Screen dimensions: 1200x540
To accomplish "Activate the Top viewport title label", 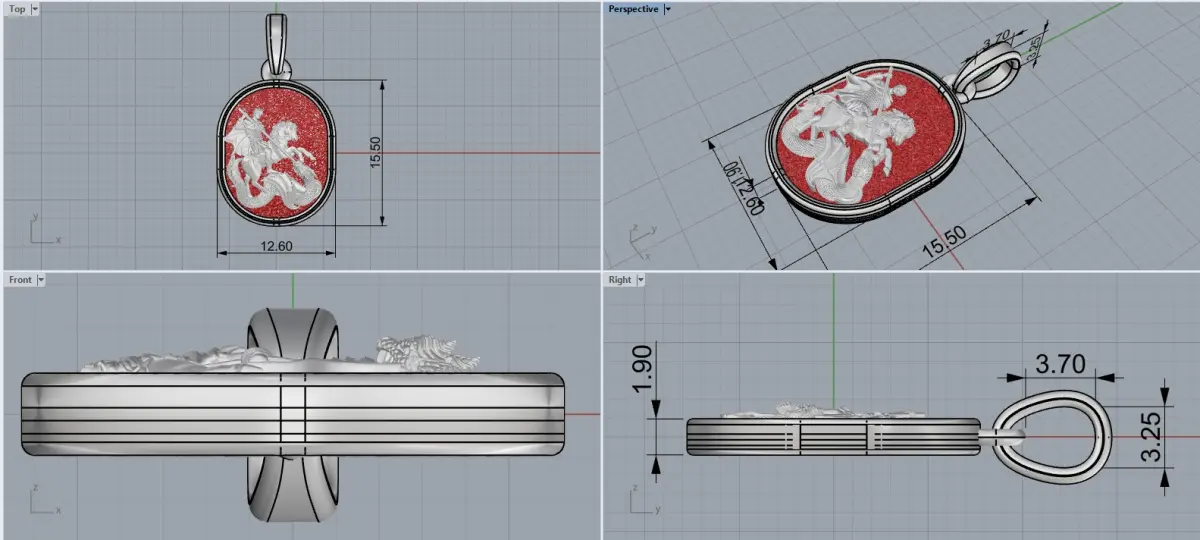I will [x=18, y=9].
